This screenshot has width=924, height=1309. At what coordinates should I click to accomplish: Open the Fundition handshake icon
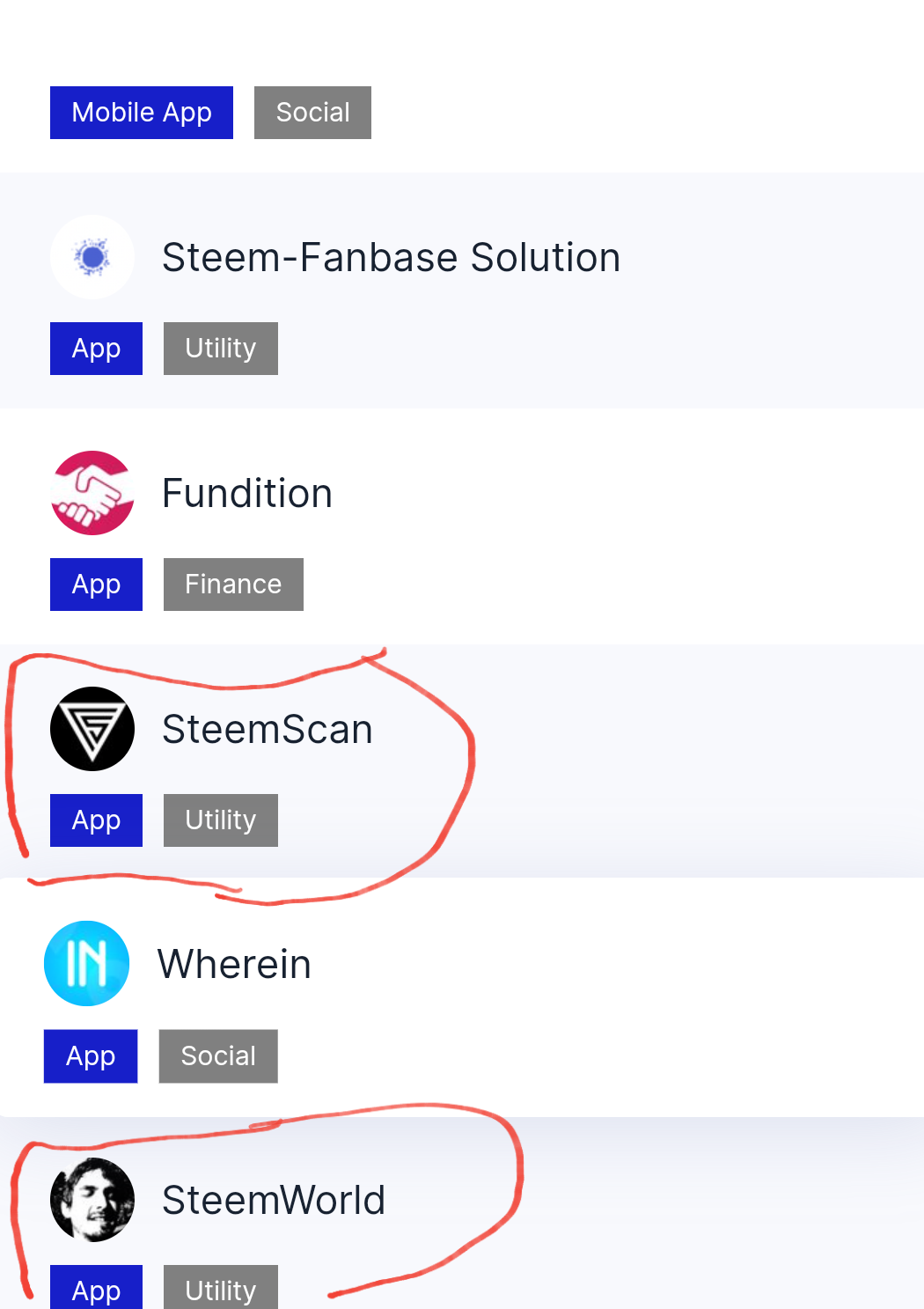click(92, 493)
